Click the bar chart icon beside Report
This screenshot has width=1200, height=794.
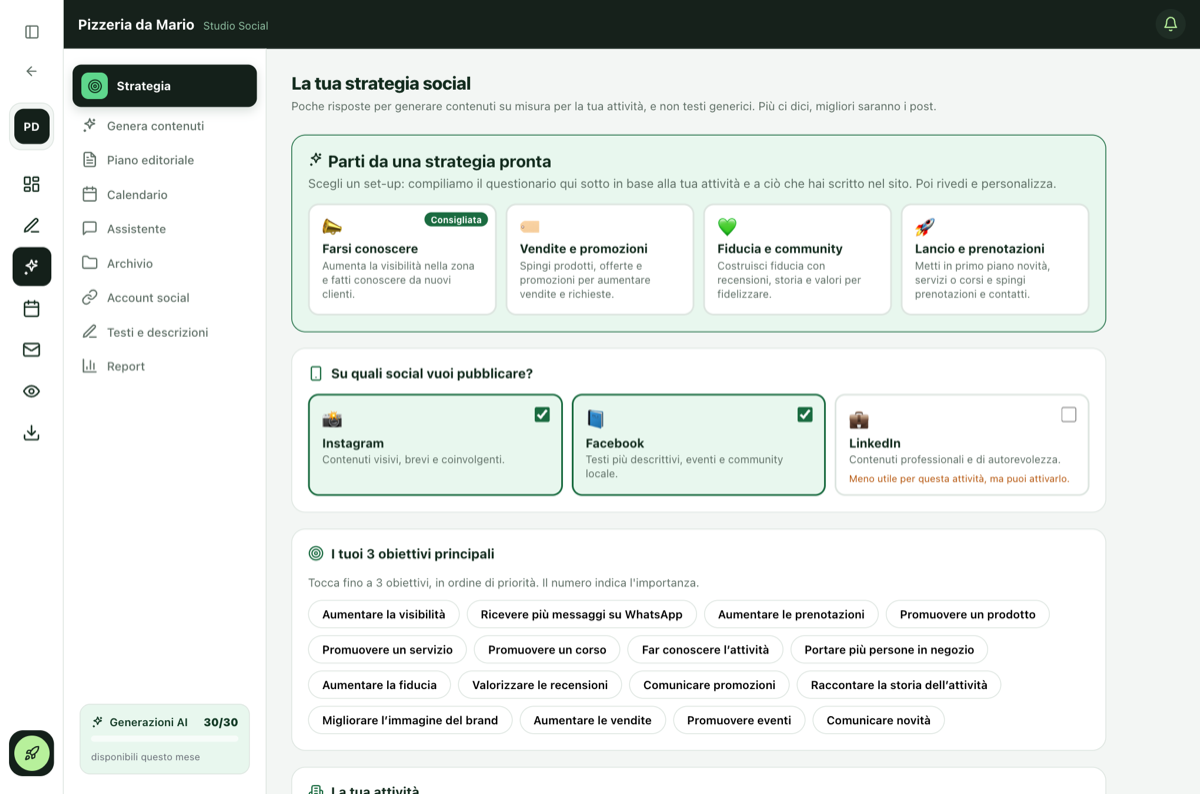pos(90,366)
